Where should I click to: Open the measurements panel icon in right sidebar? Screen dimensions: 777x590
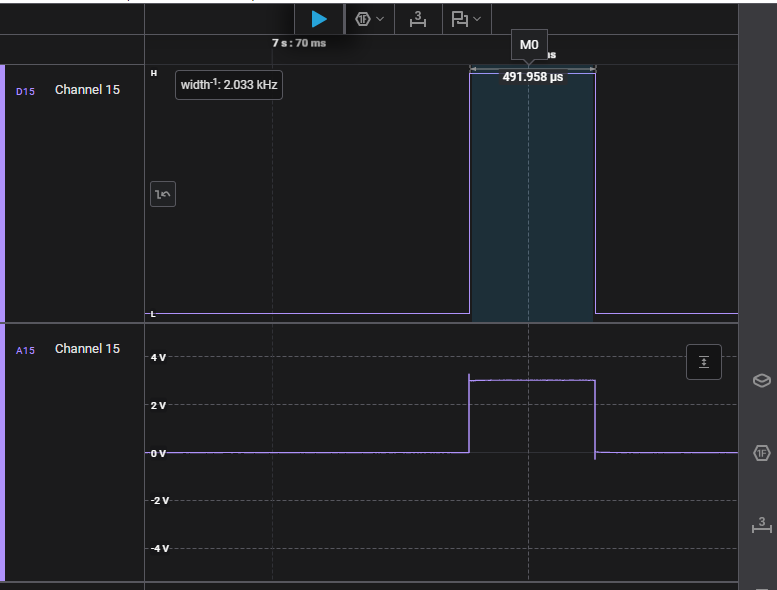762,525
